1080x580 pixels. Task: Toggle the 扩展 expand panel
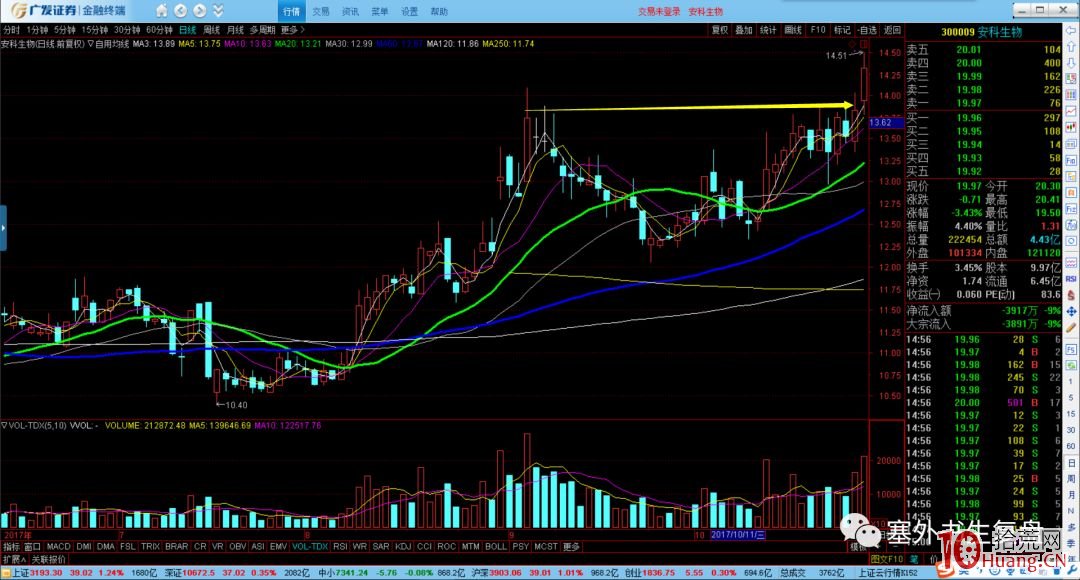pos(14,560)
